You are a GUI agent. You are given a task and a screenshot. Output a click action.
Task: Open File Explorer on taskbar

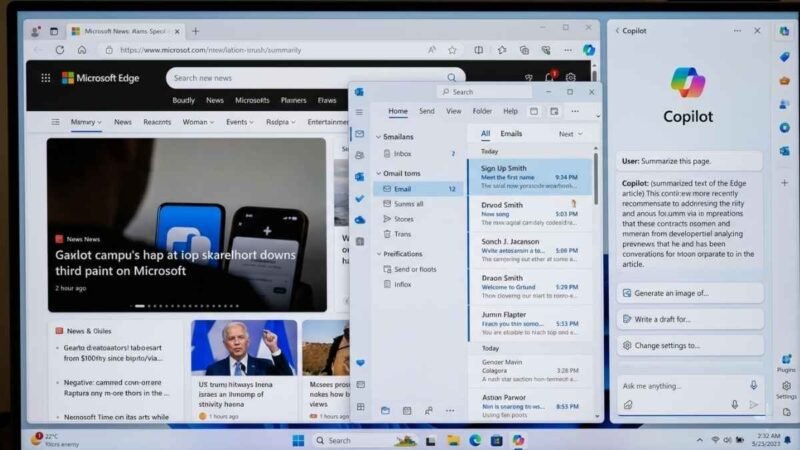tap(453, 440)
